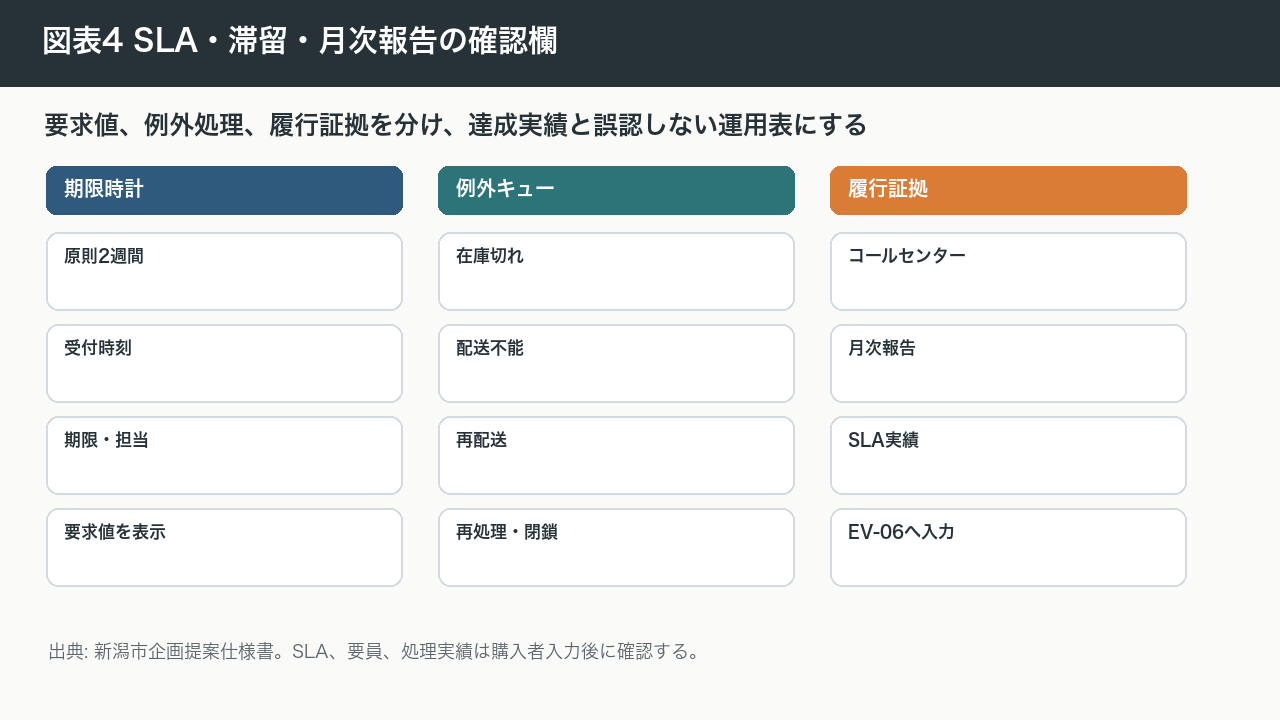Image resolution: width=1280 pixels, height=720 pixels.
Task: Select the 再配送 card
Action: (x=616, y=456)
